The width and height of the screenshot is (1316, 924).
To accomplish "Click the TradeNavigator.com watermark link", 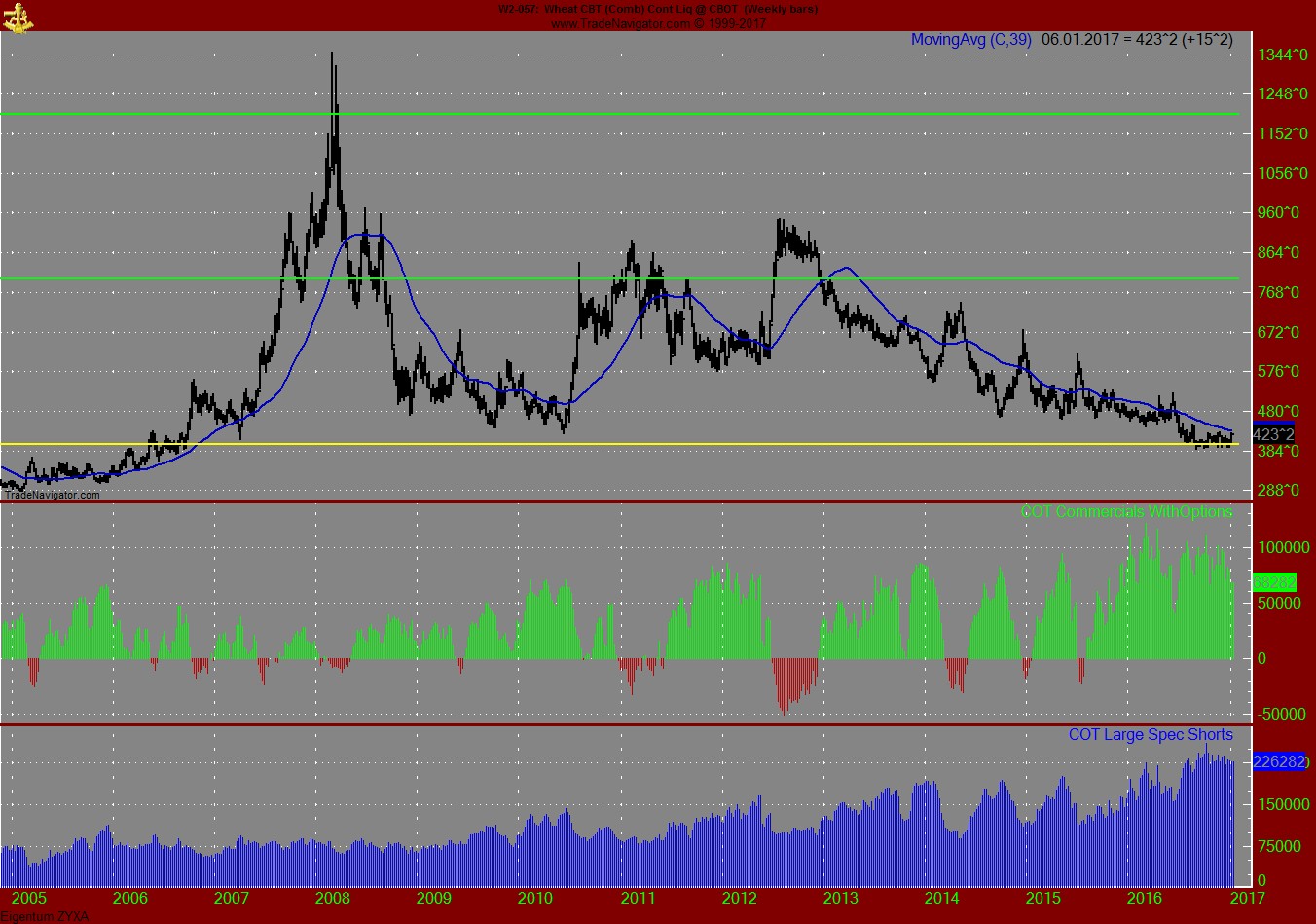I will (50, 495).
